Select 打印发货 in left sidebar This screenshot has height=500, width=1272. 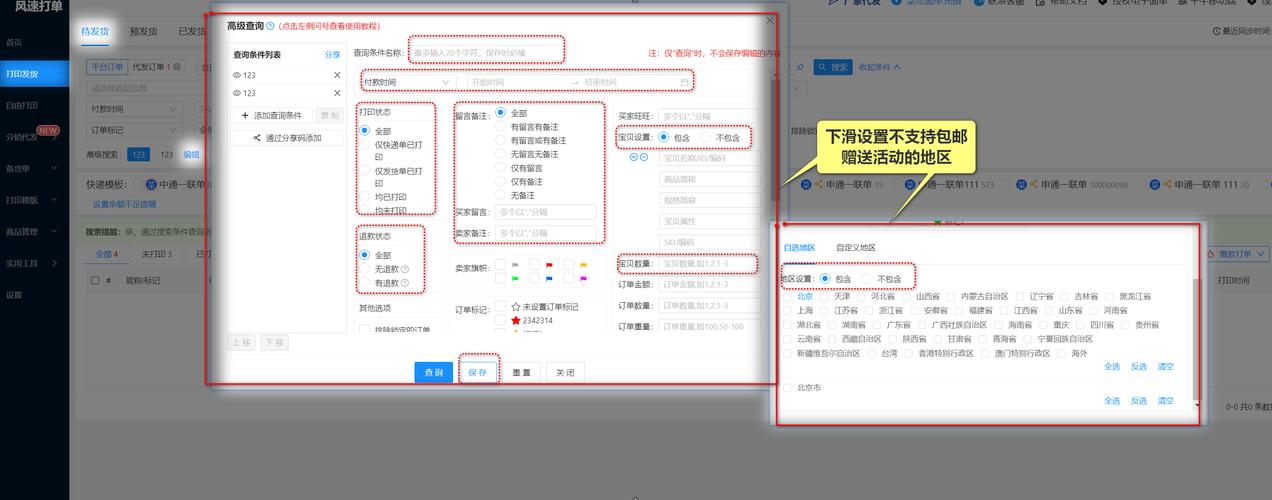tap(35, 74)
